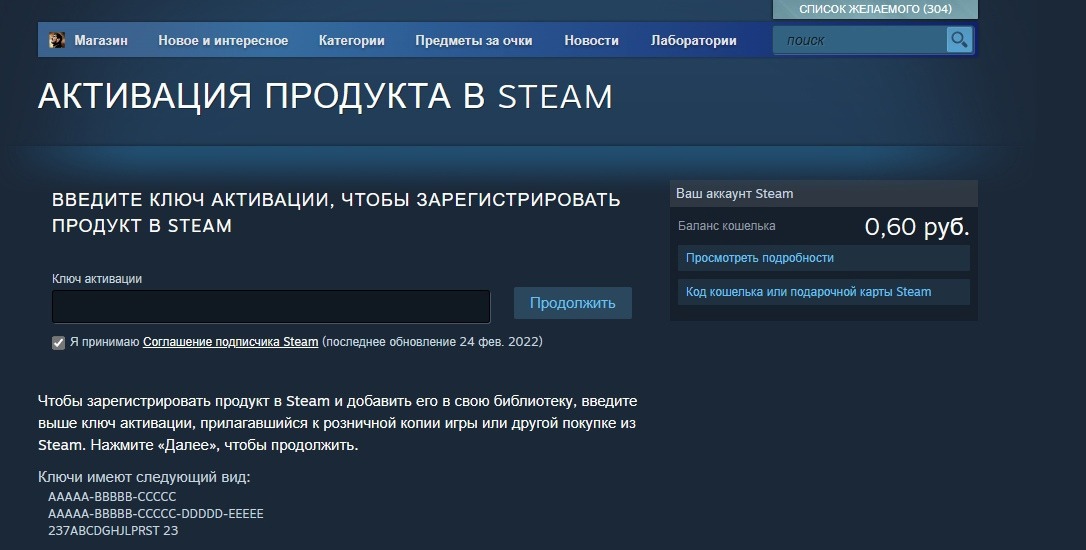Open the Магазин menu
1086x550 pixels.
(101, 40)
